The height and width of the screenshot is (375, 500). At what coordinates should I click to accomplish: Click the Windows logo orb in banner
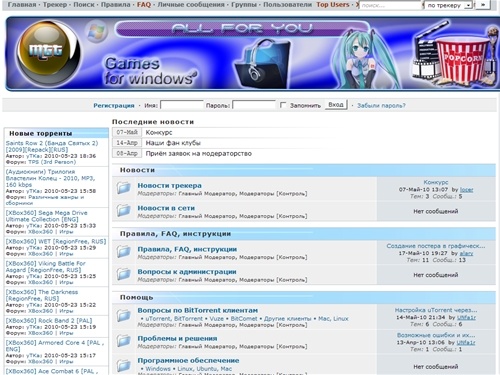[96, 32]
